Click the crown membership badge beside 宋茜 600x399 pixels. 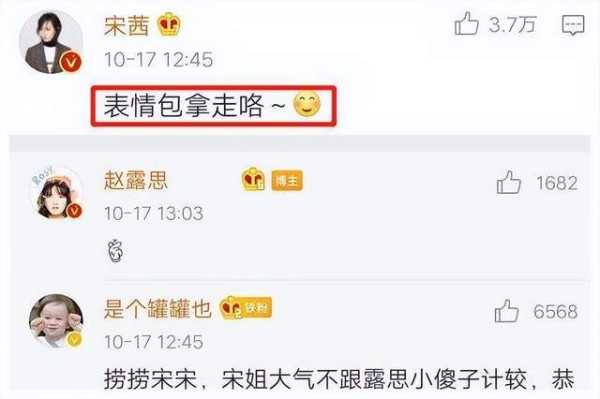coord(168,24)
